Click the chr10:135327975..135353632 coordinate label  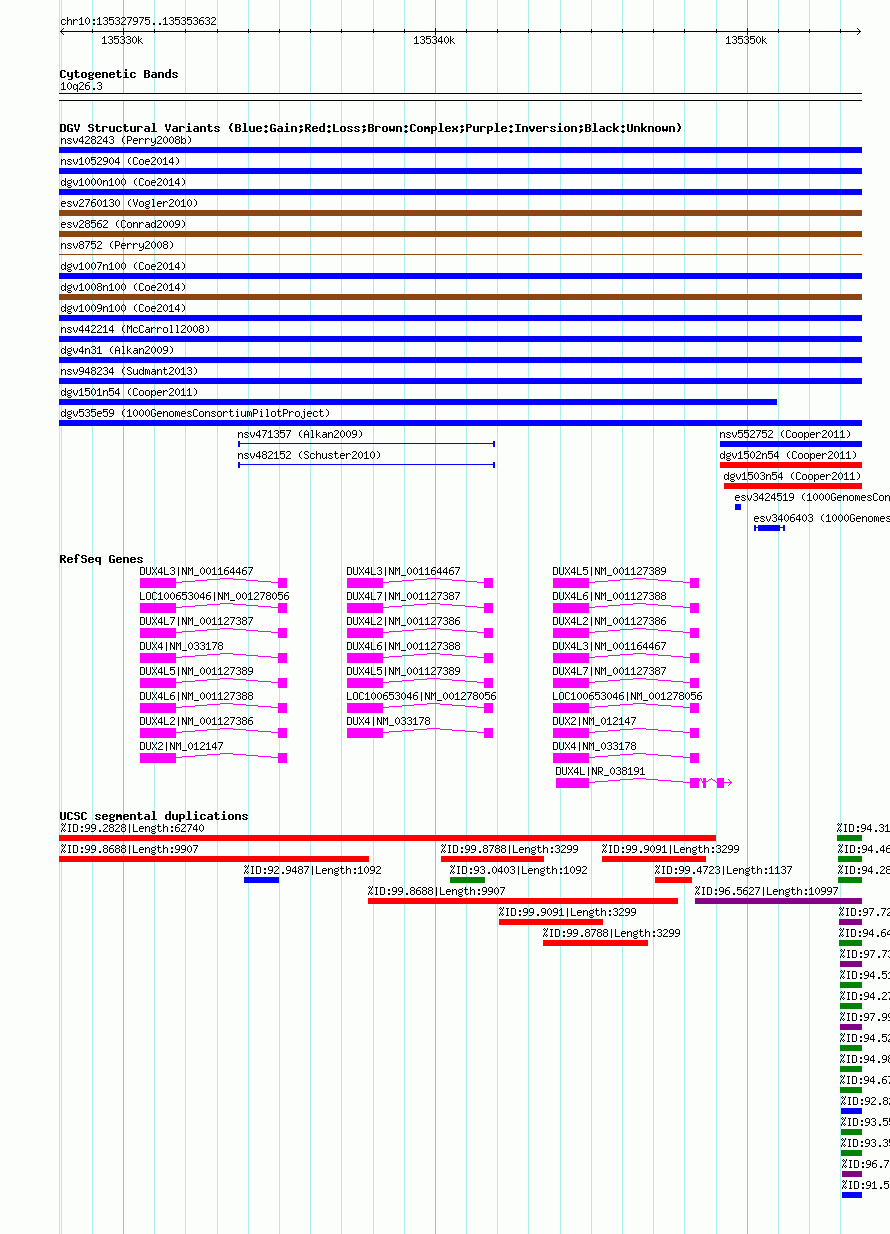[138, 21]
